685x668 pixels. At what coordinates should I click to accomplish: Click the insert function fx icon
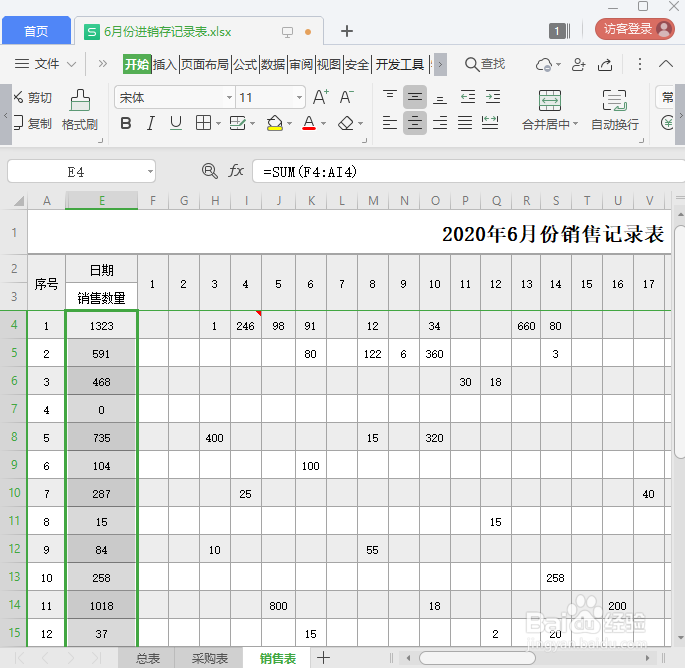(x=236, y=171)
